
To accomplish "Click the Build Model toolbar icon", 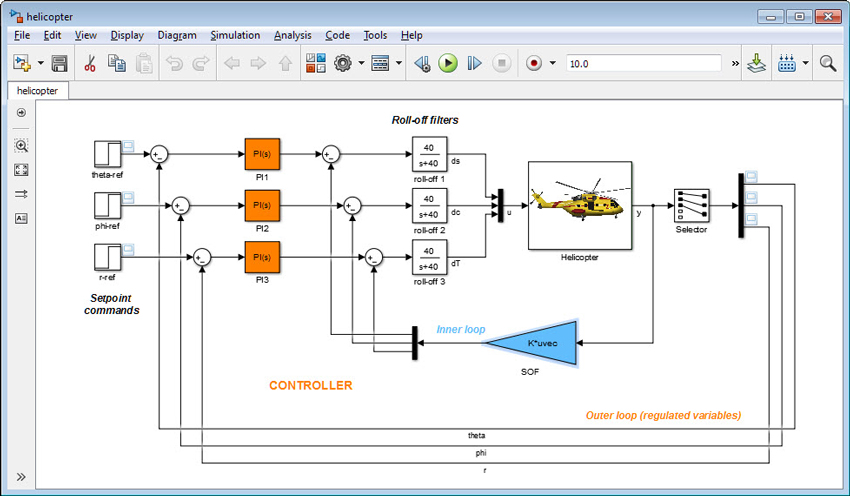I will (757, 63).
